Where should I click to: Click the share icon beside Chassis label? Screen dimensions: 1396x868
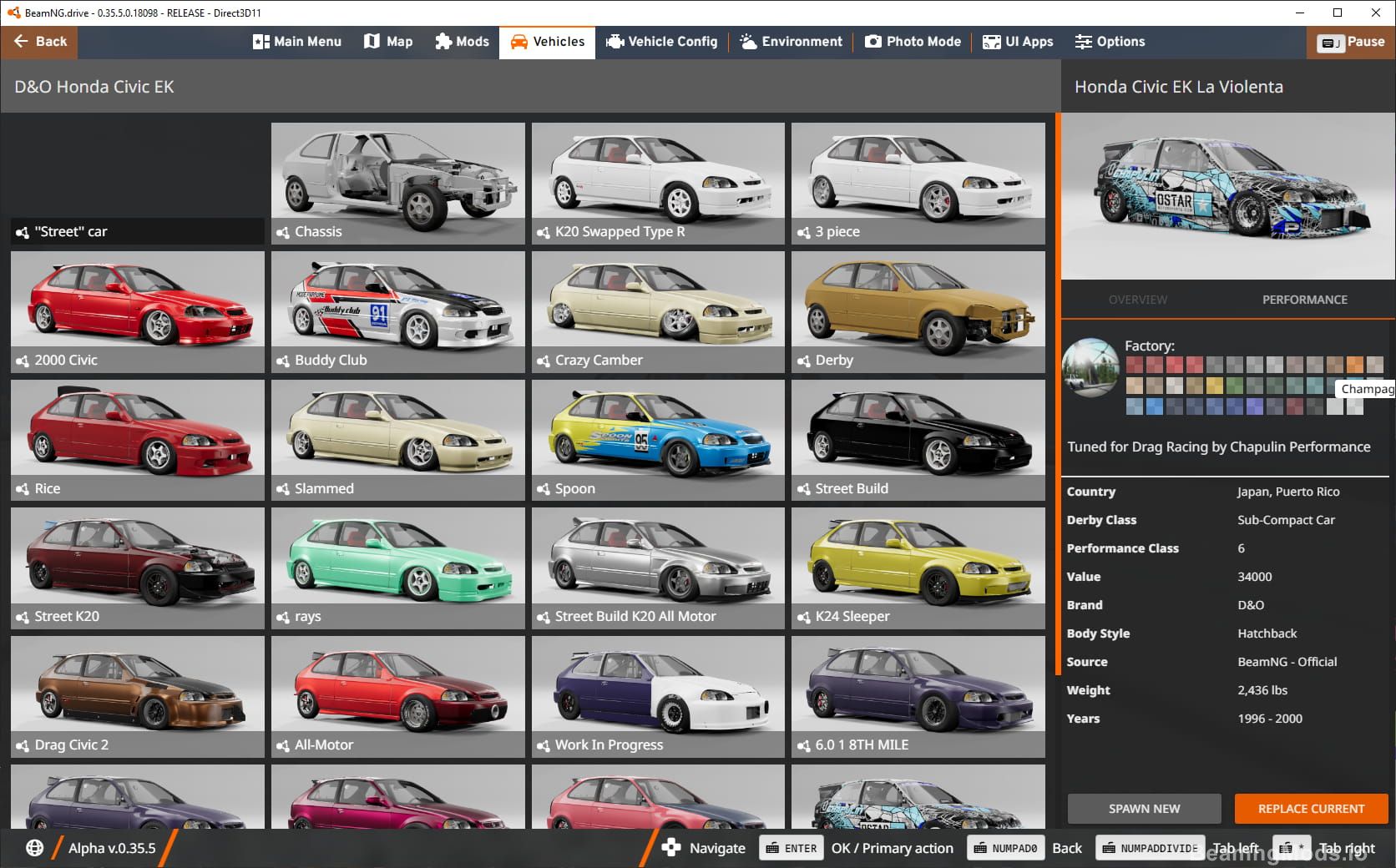pos(283,232)
